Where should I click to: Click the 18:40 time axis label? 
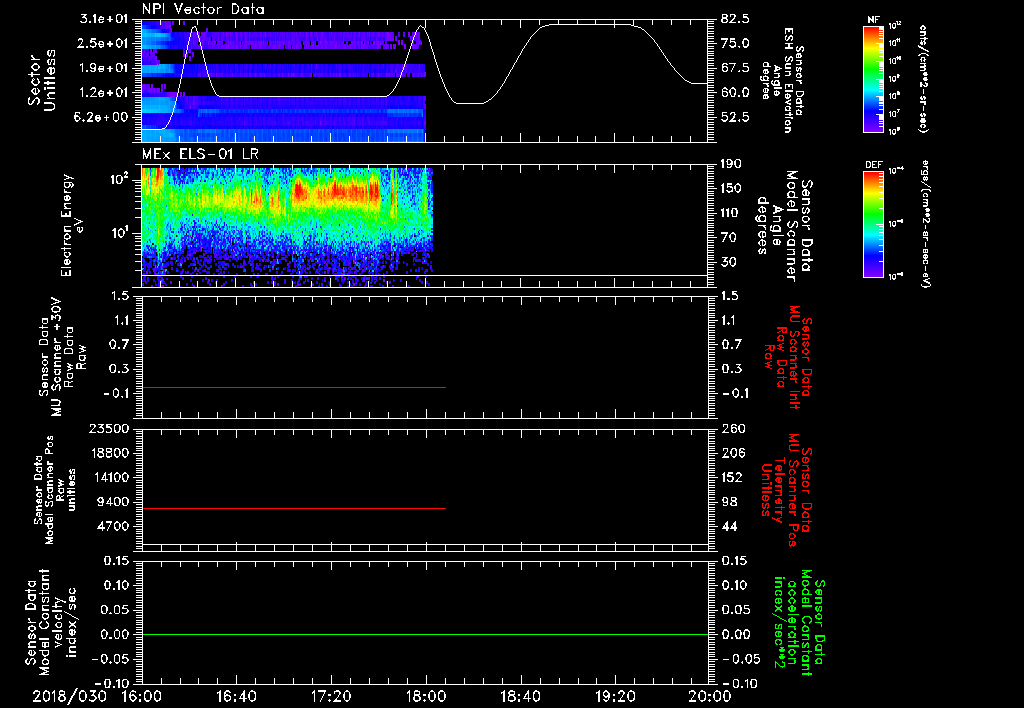coord(520,696)
